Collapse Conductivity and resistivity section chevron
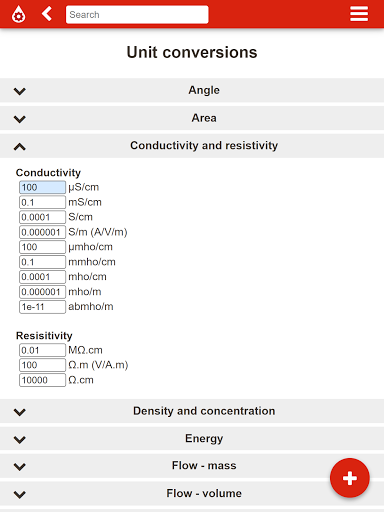Screen dimensions: 384x512 pyautogui.click(x=20, y=146)
